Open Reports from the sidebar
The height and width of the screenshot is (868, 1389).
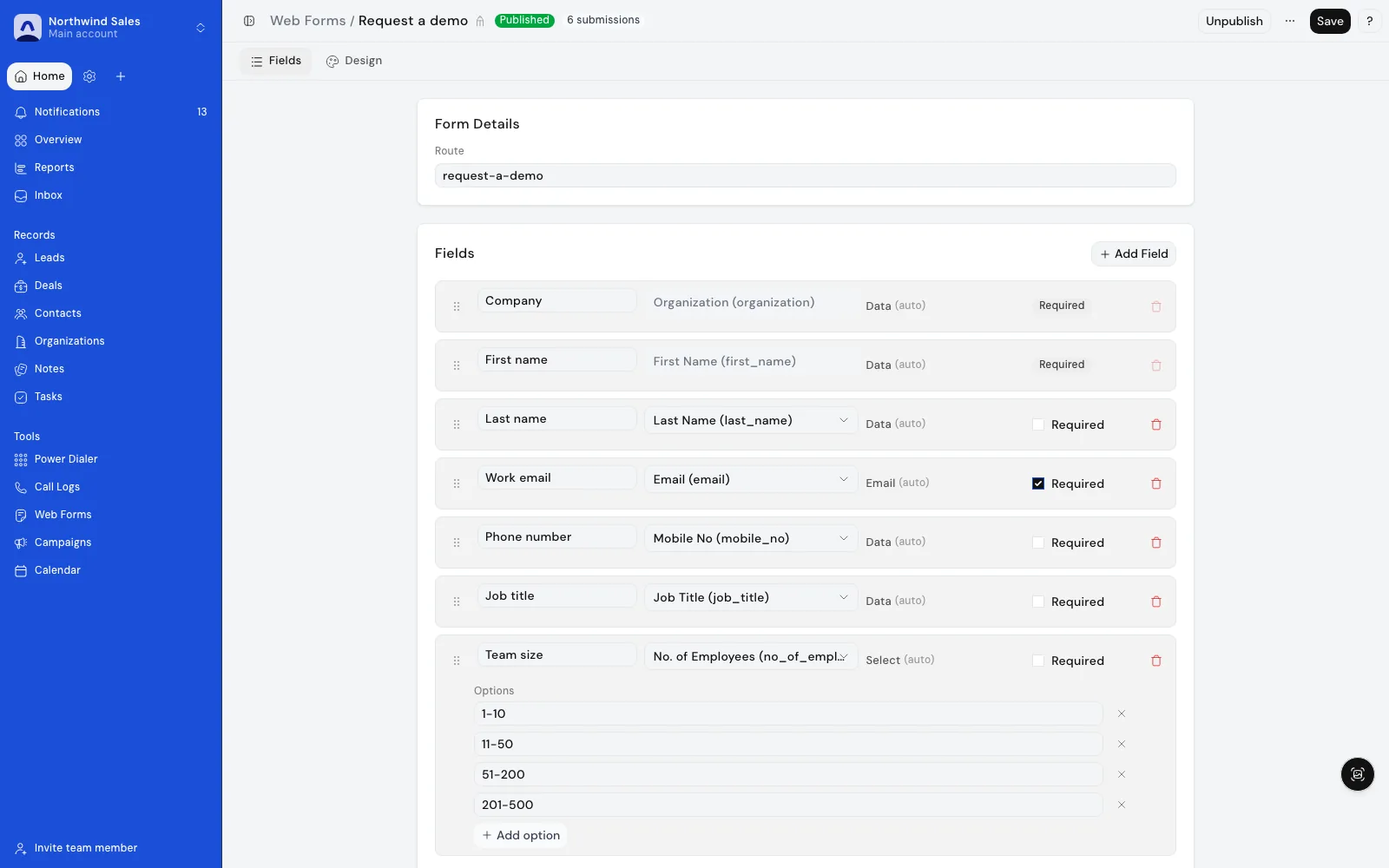111,168
